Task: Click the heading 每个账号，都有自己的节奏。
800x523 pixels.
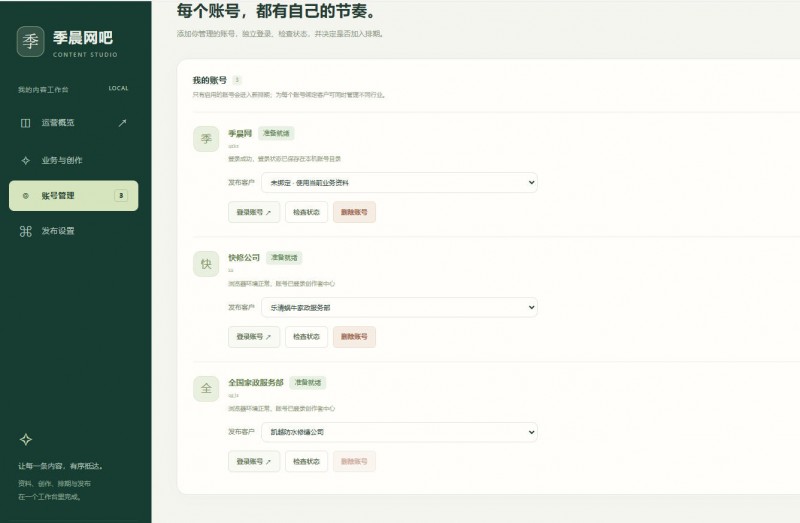Action: click(277, 11)
